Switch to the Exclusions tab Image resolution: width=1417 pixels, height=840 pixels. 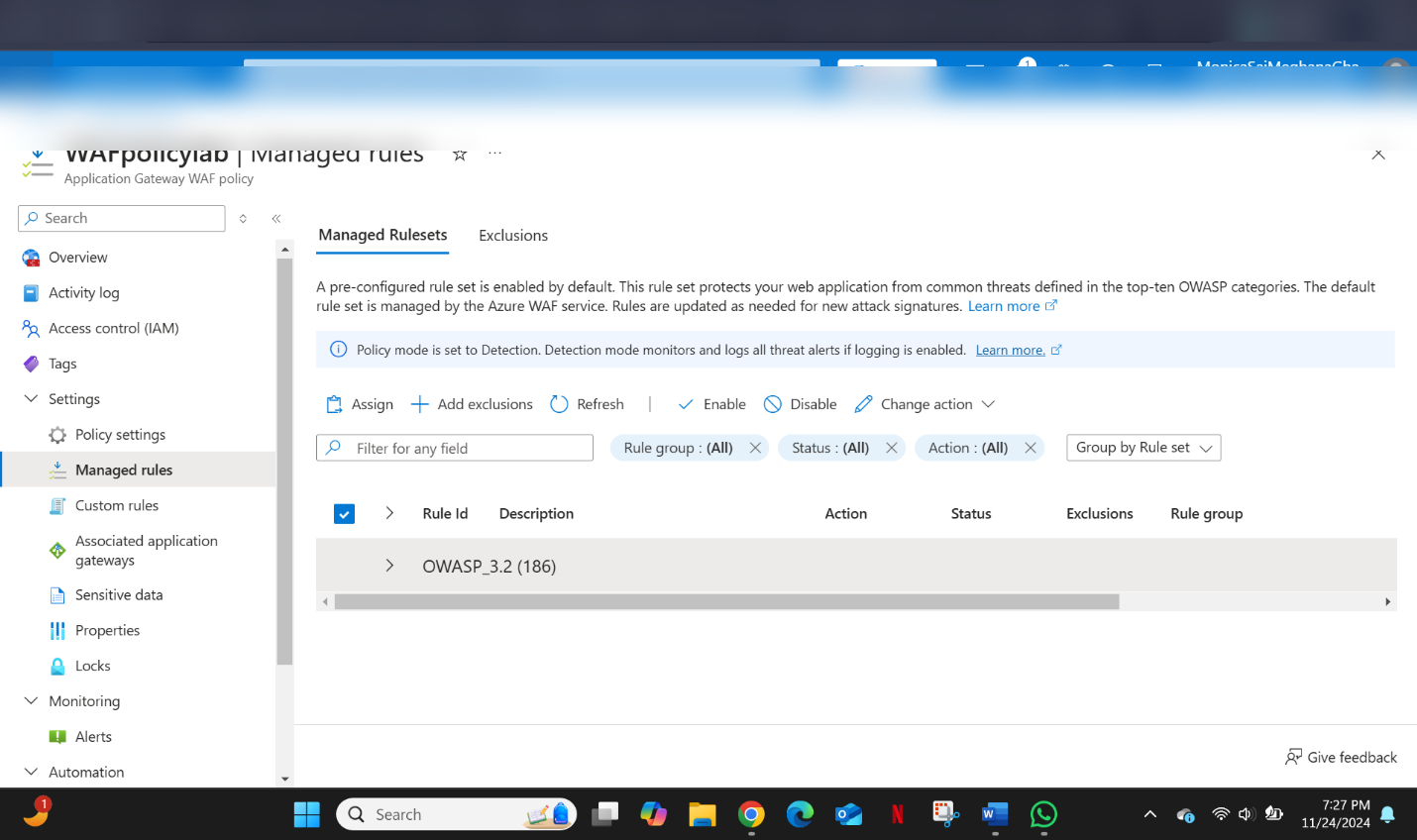pos(513,236)
